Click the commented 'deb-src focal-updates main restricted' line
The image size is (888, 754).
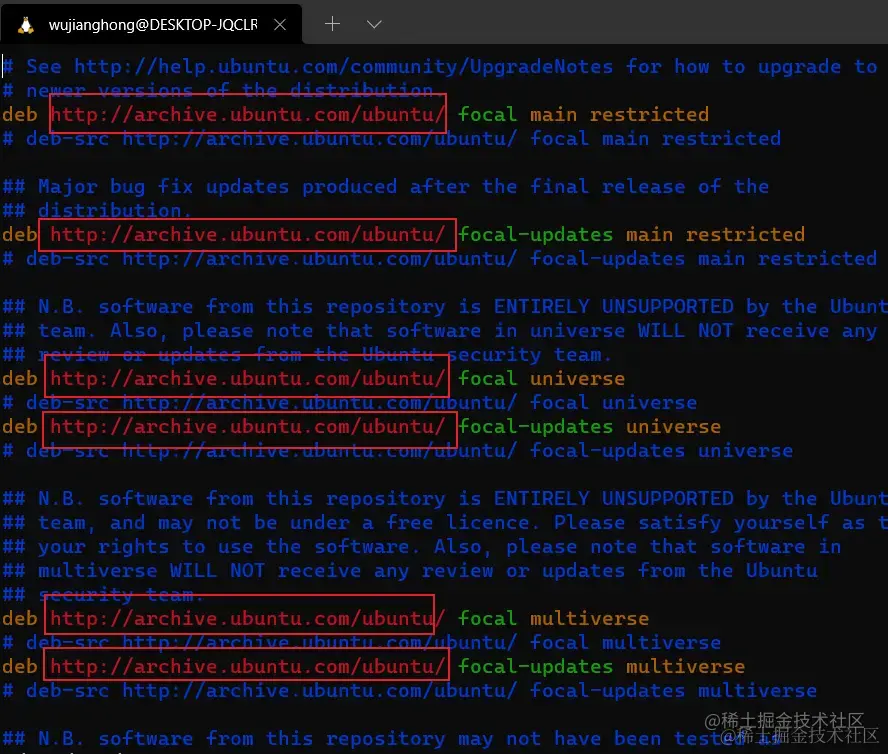pos(439,259)
